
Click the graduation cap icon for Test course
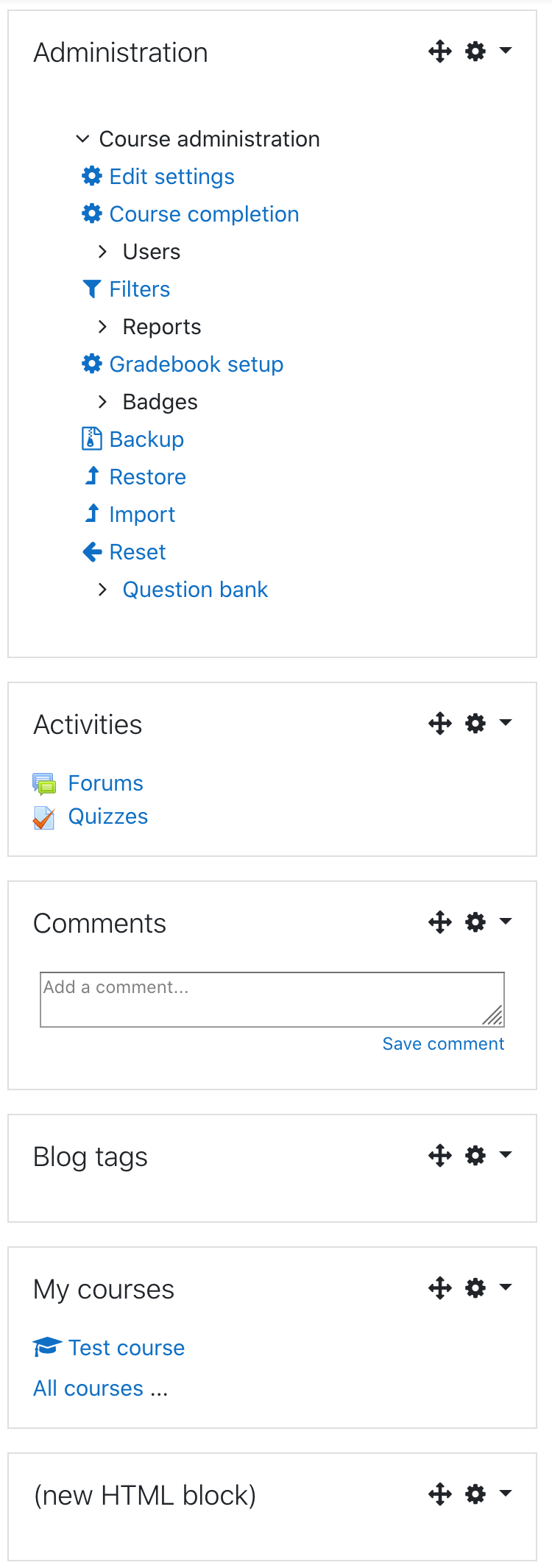[47, 1347]
